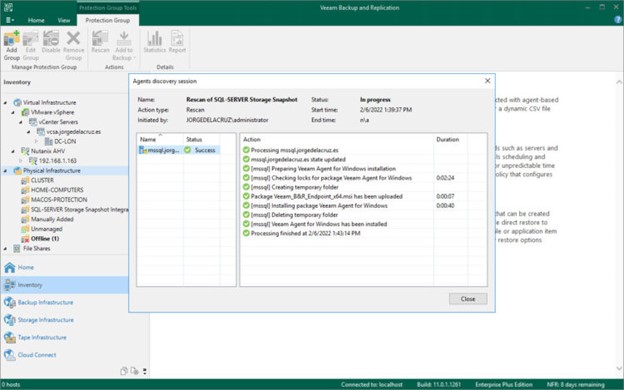Select VMware vSphere in the tree

pyautogui.click(x=53, y=112)
